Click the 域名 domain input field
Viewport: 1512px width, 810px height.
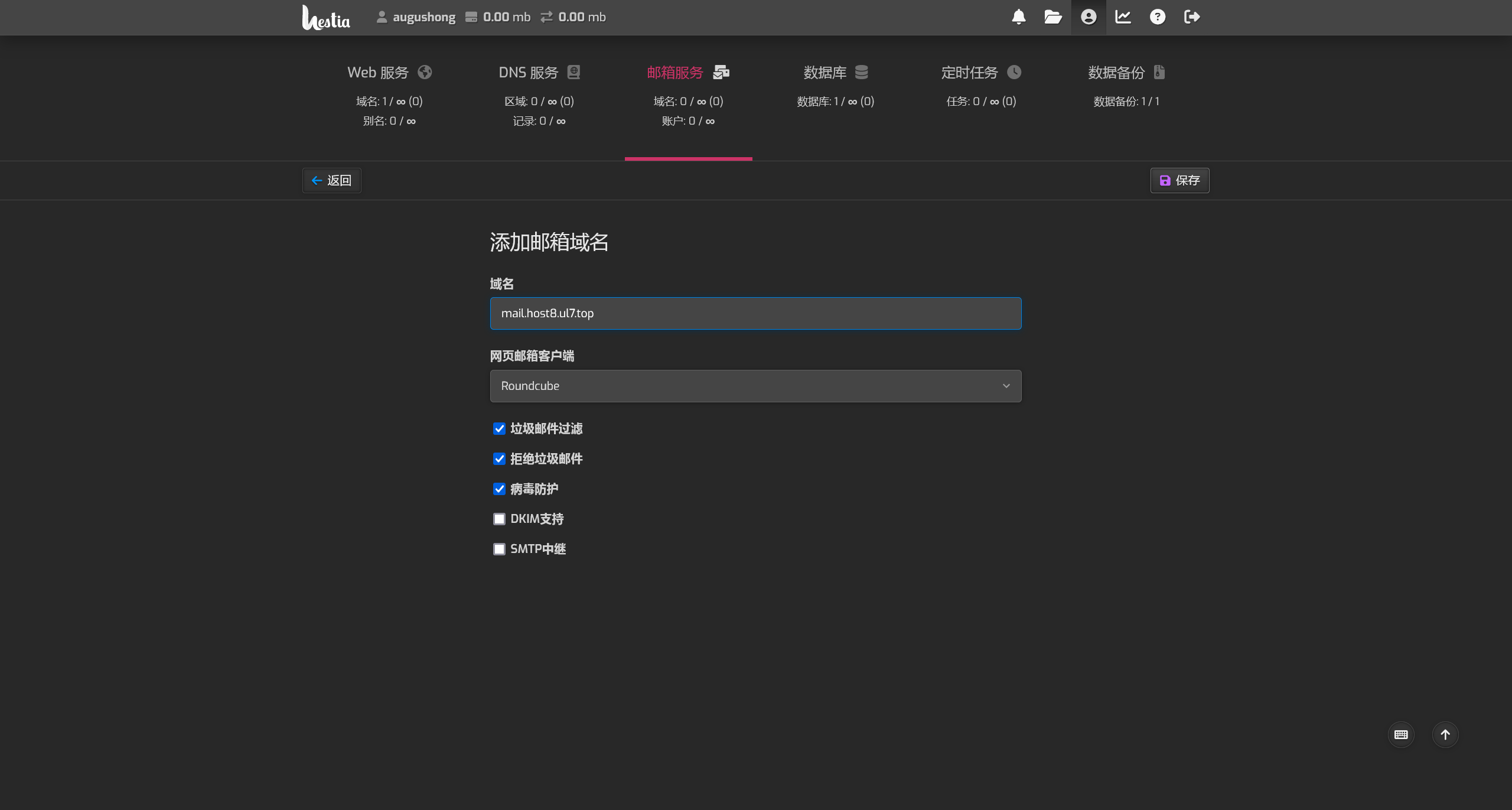(x=755, y=313)
